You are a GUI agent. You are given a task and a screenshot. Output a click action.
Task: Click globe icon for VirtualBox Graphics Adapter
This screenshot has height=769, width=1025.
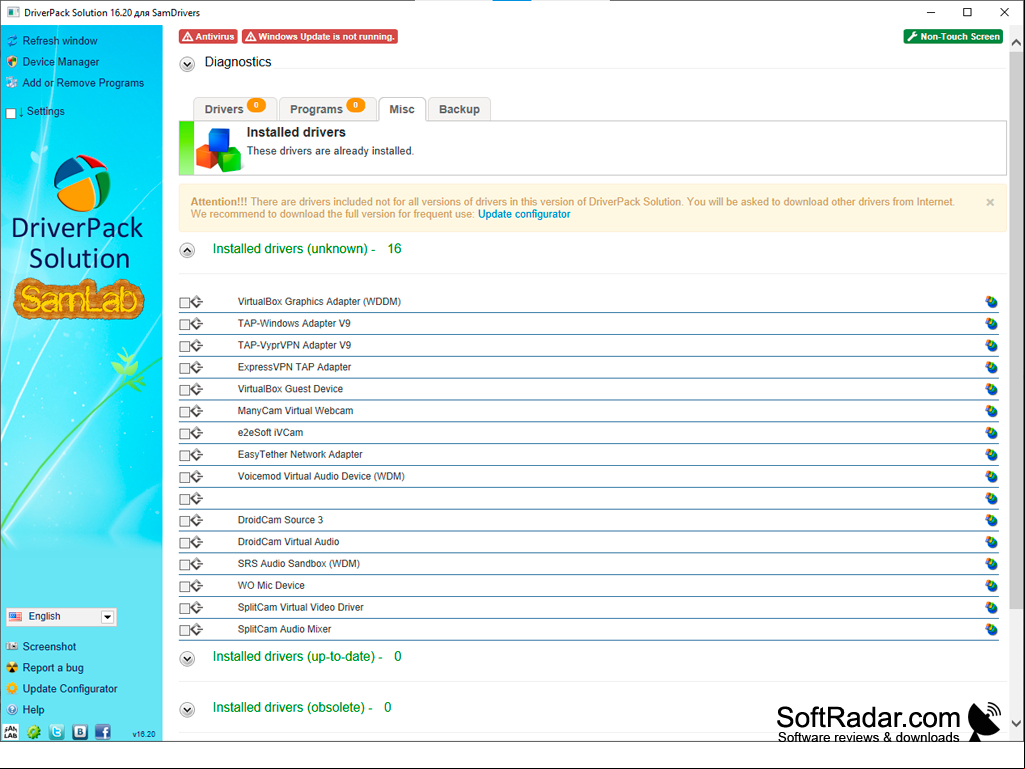[x=991, y=301]
